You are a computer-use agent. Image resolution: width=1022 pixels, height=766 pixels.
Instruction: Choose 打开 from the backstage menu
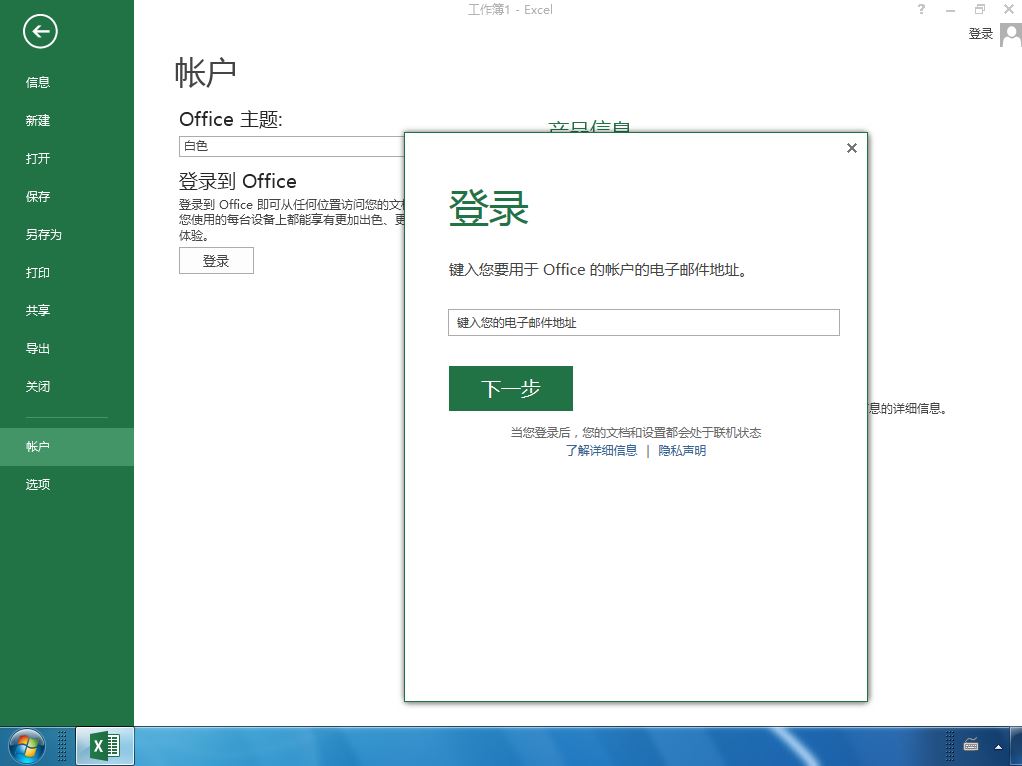tap(38, 158)
